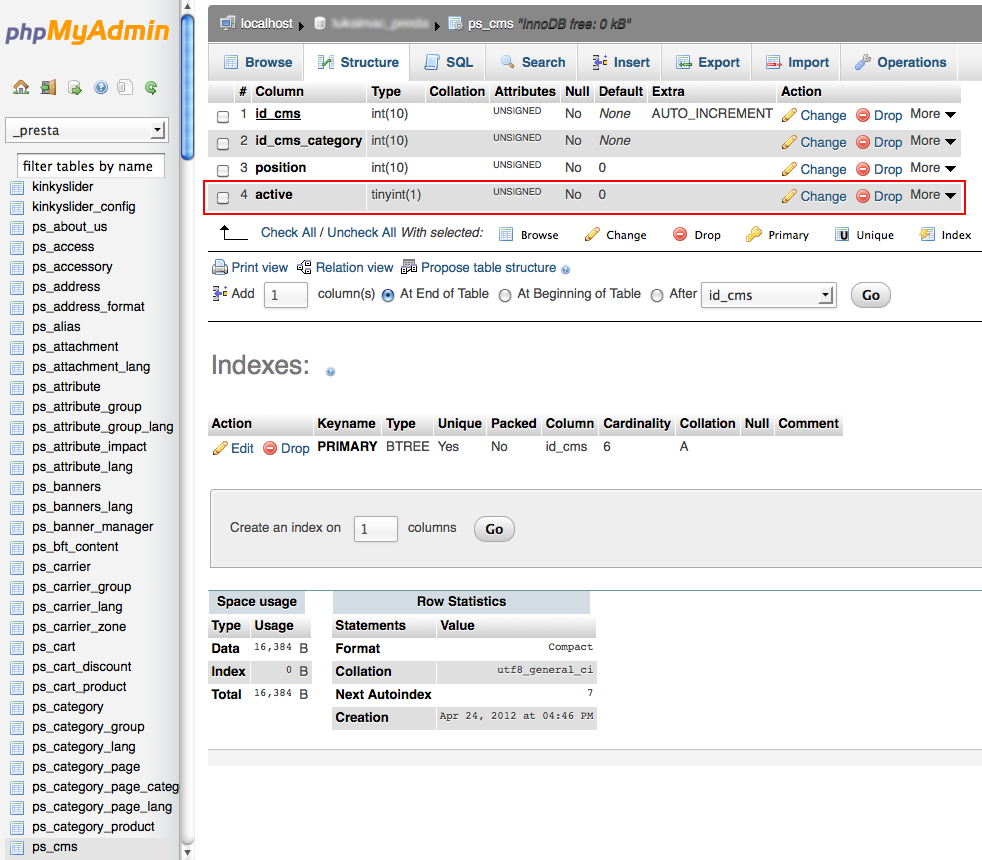The height and width of the screenshot is (860, 982).
Task: Click the phpMyAdmin documentation help icon
Action: coord(101,87)
